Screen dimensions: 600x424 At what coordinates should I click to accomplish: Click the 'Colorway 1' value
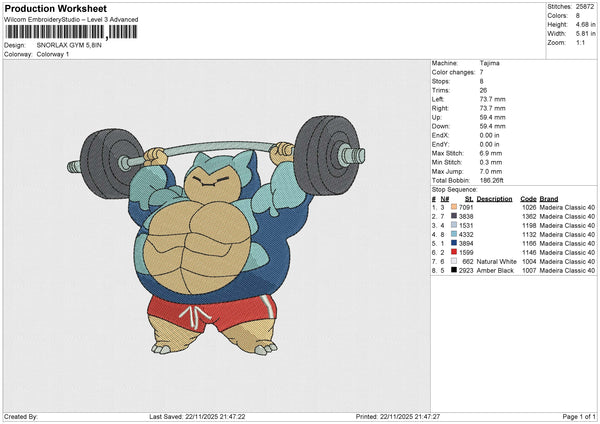tap(53, 54)
